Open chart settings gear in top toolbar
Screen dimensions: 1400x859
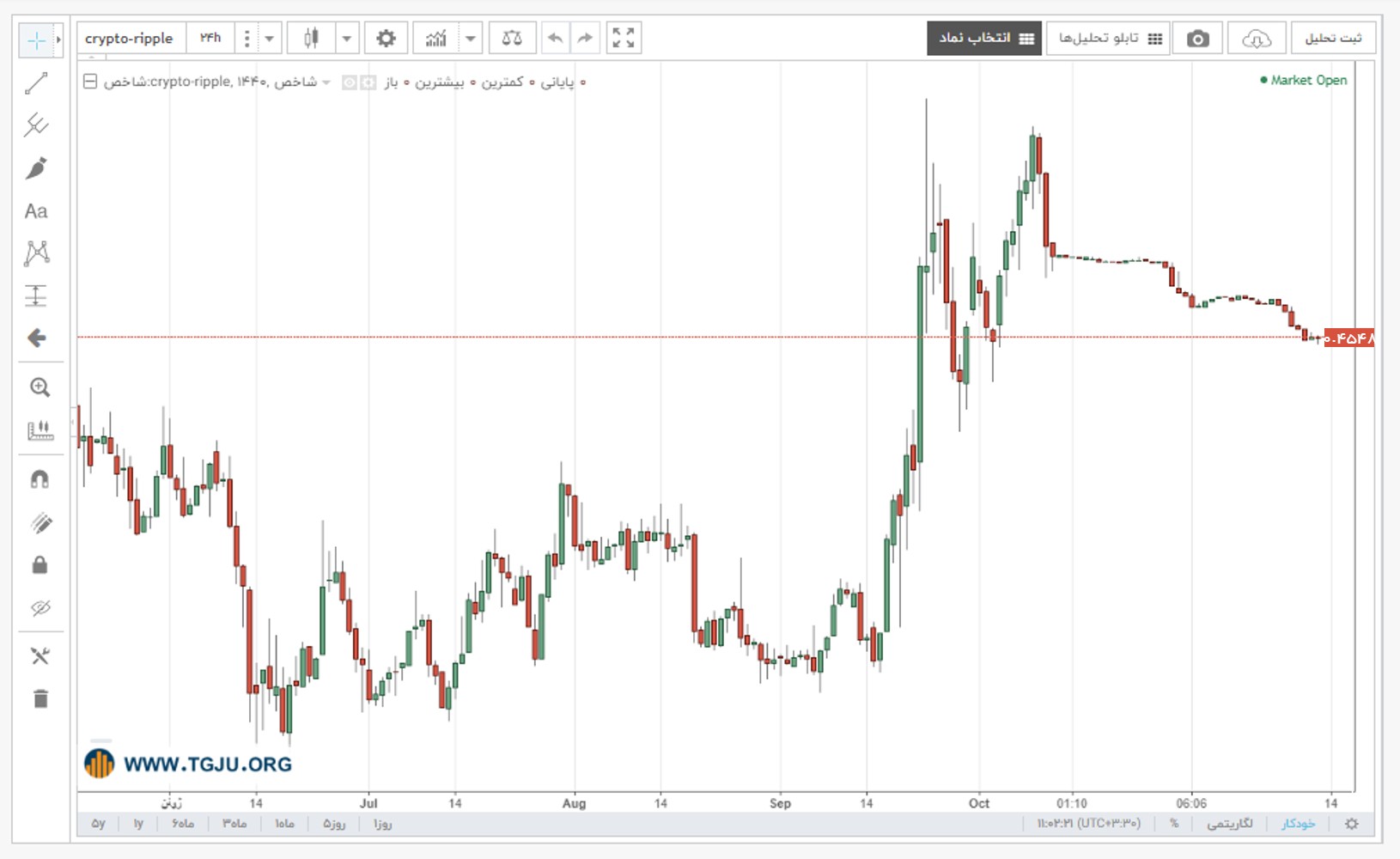pyautogui.click(x=386, y=39)
